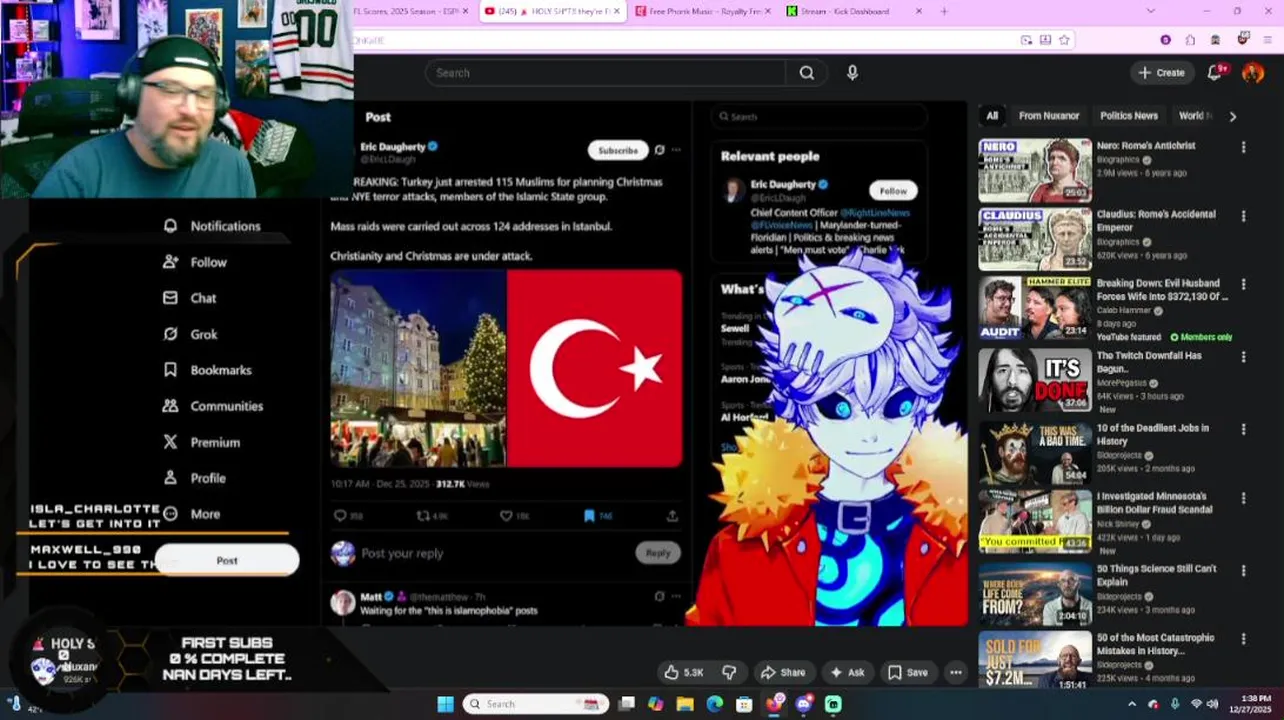Open options for The Twitch Downfall video
This screenshot has height=720, width=1284.
pyautogui.click(x=1243, y=357)
